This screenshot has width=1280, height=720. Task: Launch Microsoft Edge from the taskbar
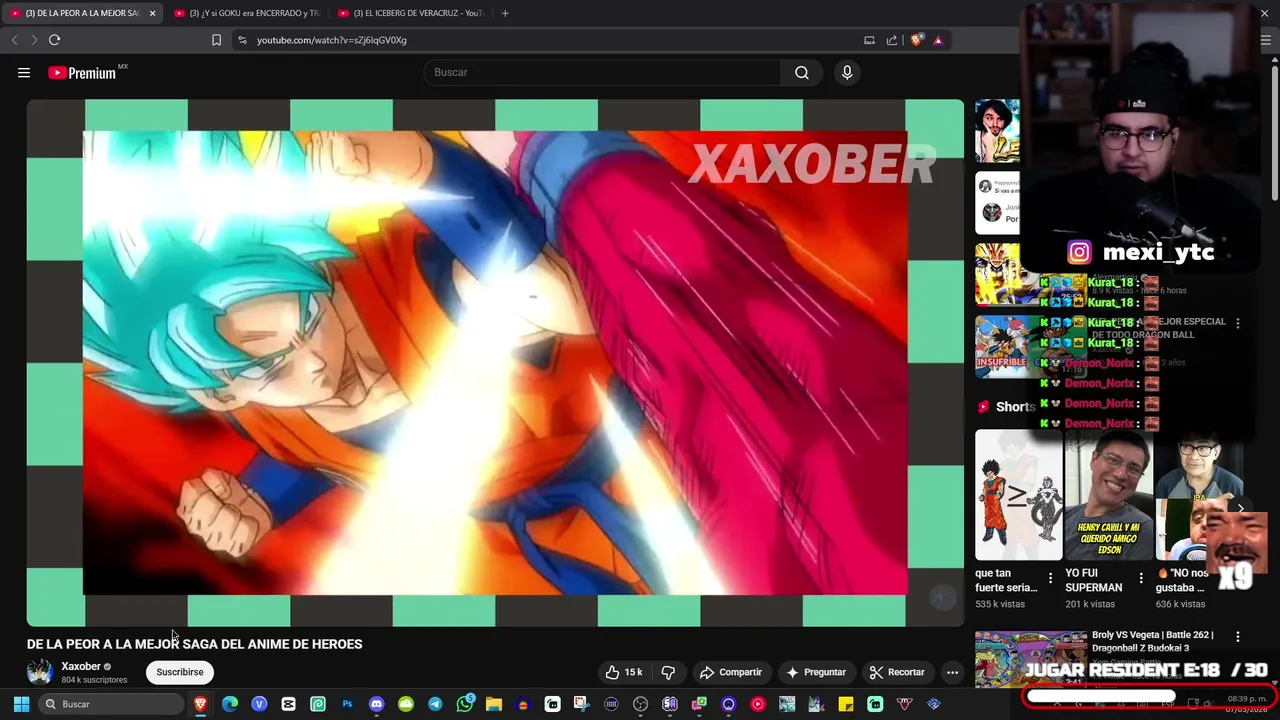(230, 704)
